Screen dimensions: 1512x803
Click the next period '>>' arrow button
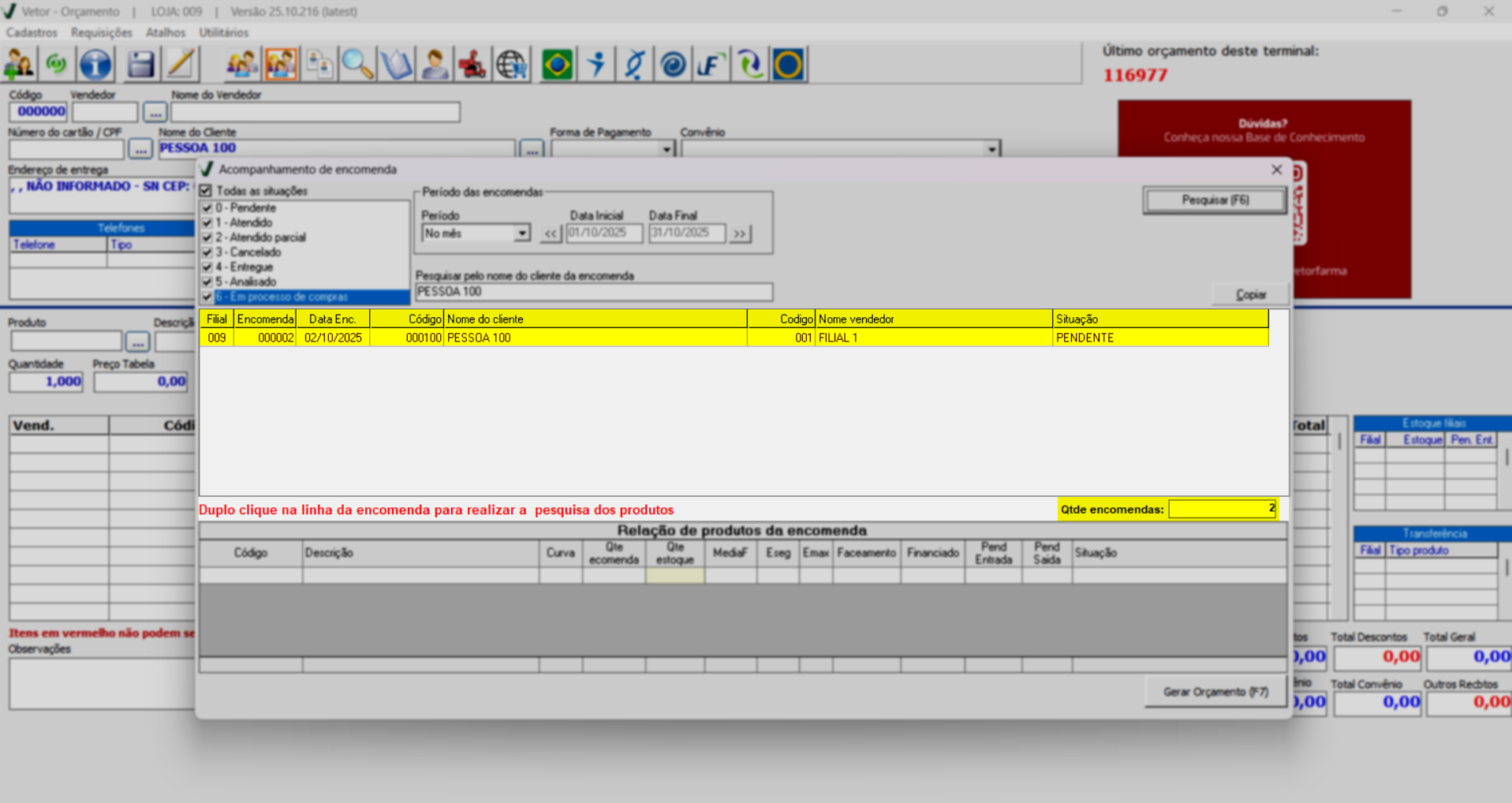[x=739, y=233]
